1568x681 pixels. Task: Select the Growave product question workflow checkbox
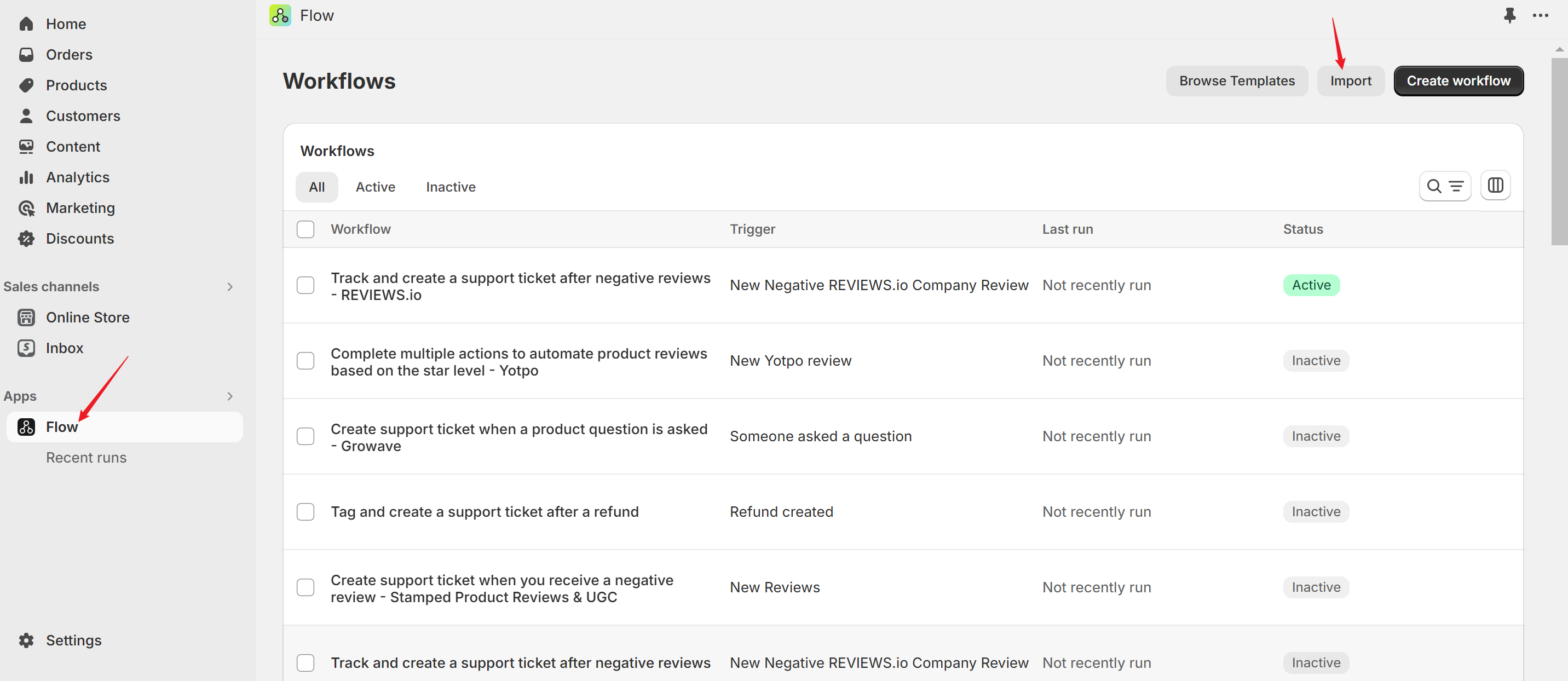pyautogui.click(x=305, y=436)
